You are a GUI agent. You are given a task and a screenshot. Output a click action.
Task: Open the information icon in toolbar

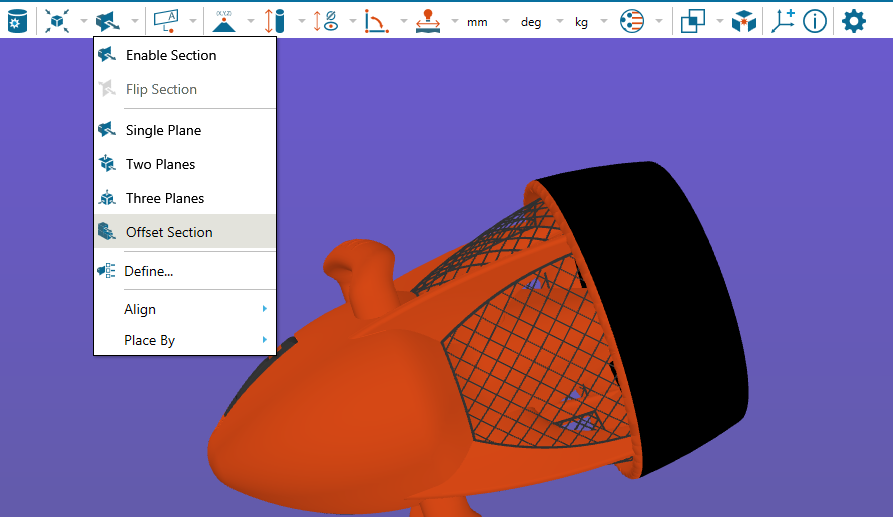[x=815, y=20]
